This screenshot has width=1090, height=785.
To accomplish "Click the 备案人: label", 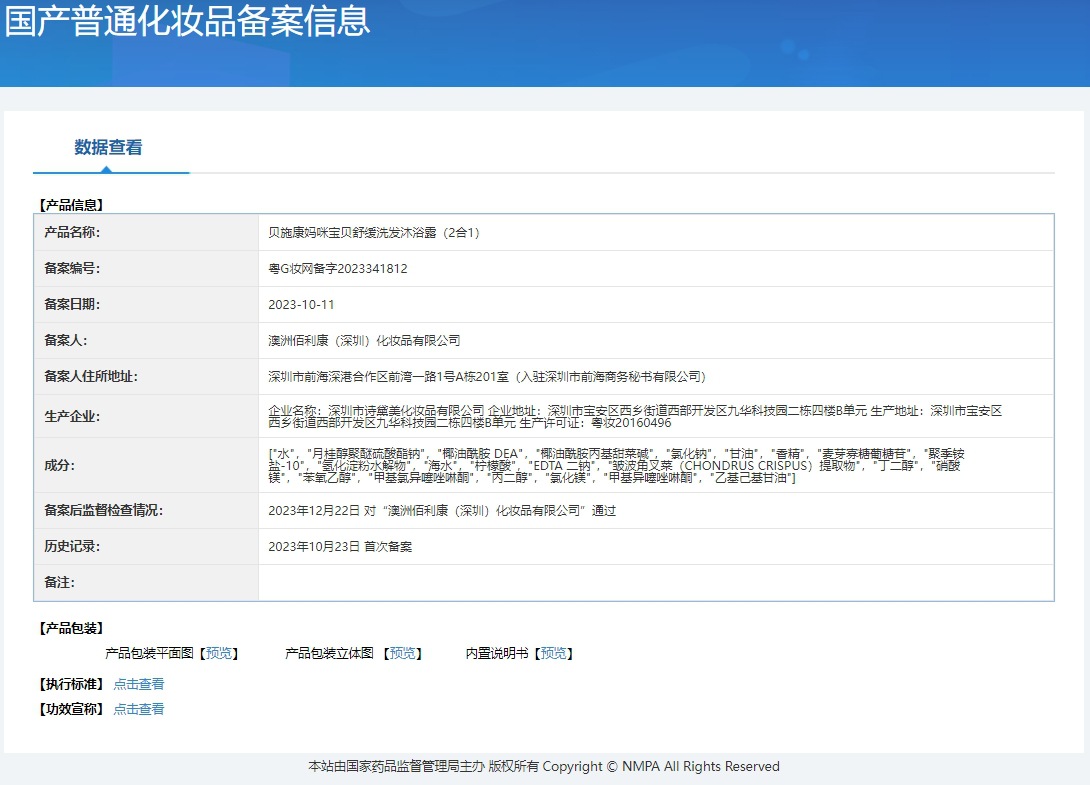I will 65,341.
